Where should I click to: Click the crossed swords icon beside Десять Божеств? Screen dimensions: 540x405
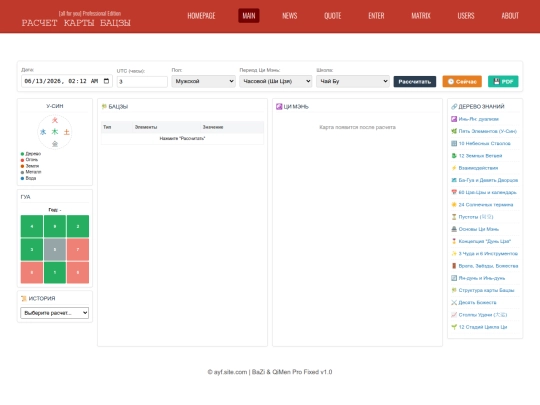click(x=454, y=302)
